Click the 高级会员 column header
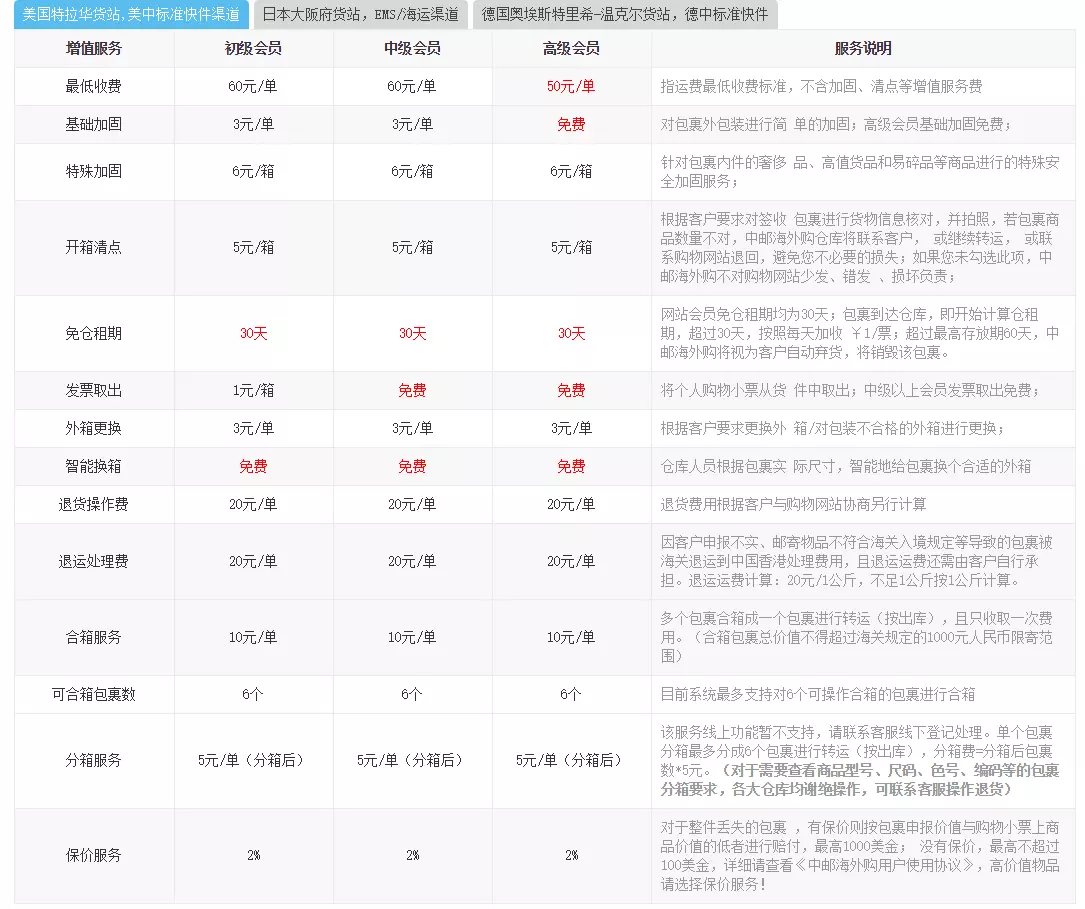The width and height of the screenshot is (1085, 909). click(x=572, y=48)
